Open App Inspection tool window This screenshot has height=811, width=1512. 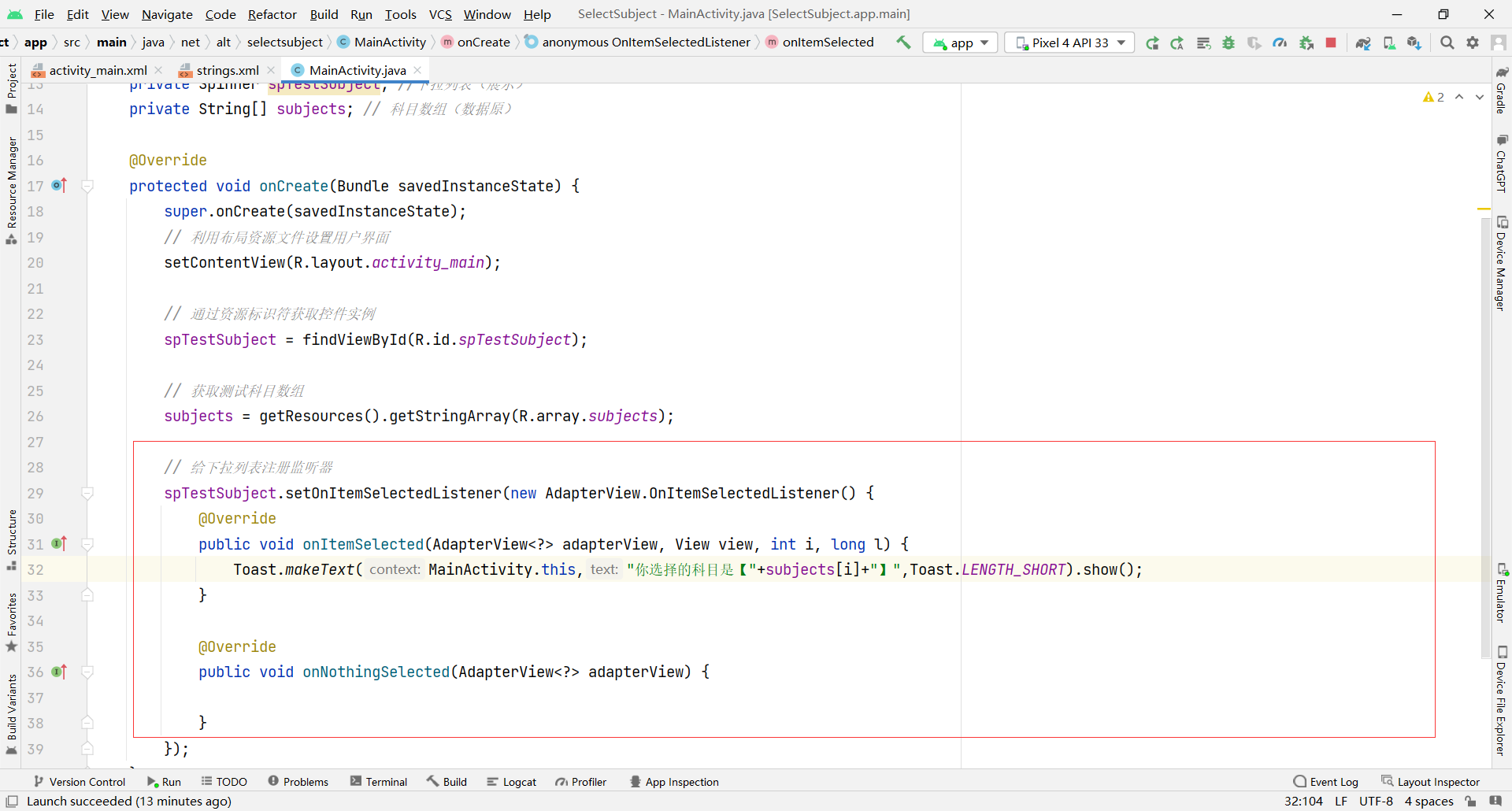[x=674, y=782]
